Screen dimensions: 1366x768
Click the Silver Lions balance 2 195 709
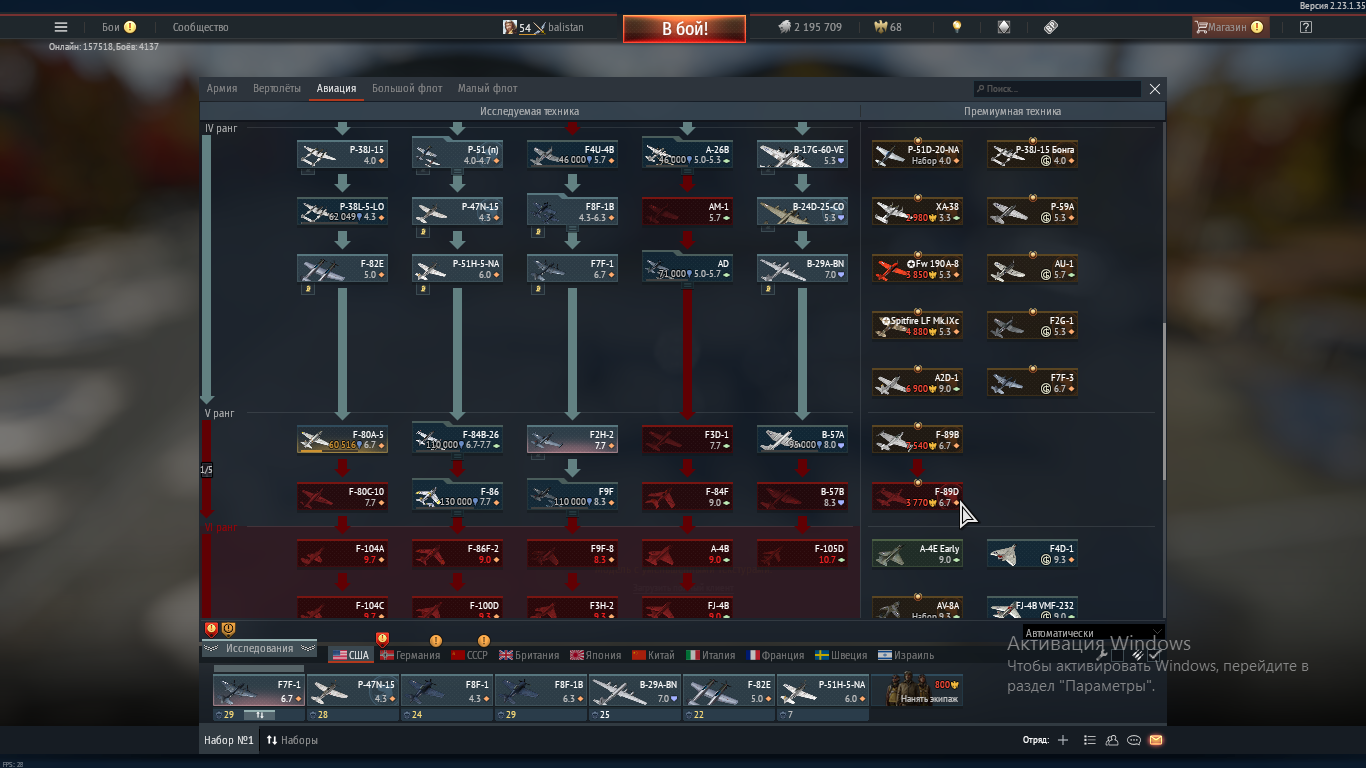click(x=810, y=27)
